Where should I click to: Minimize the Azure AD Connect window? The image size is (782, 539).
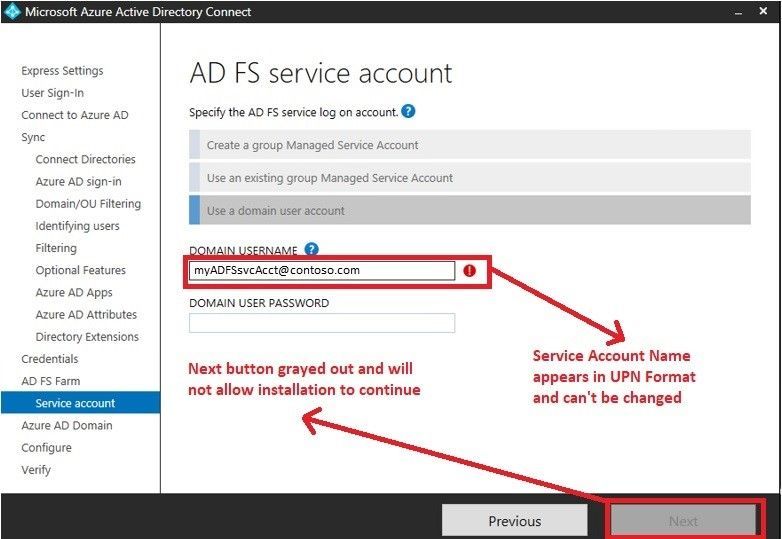pos(738,12)
